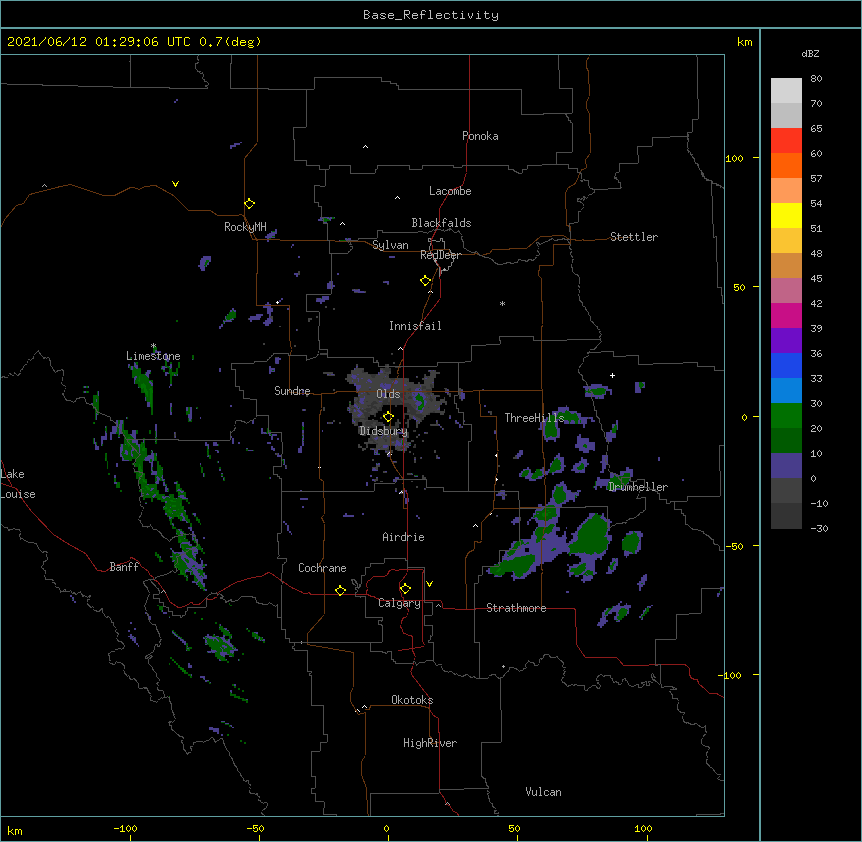Screen dimensions: 862x842
Task: Pick the light blue swatch between 33 and 30 dBZ
Action: (x=786, y=390)
